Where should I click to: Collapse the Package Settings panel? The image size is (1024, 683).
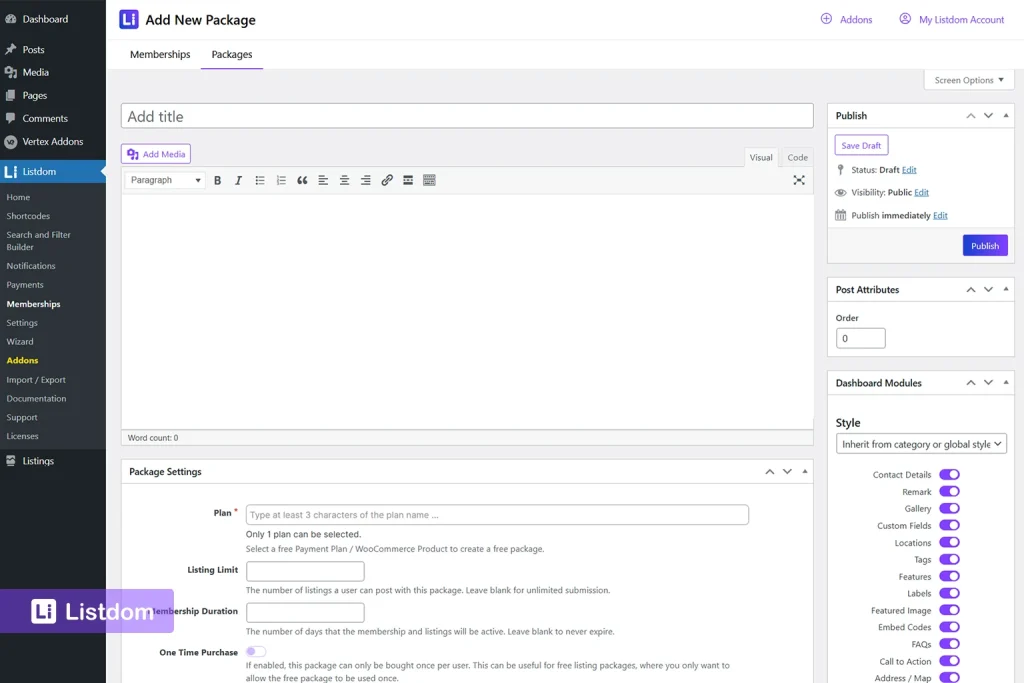pos(804,471)
